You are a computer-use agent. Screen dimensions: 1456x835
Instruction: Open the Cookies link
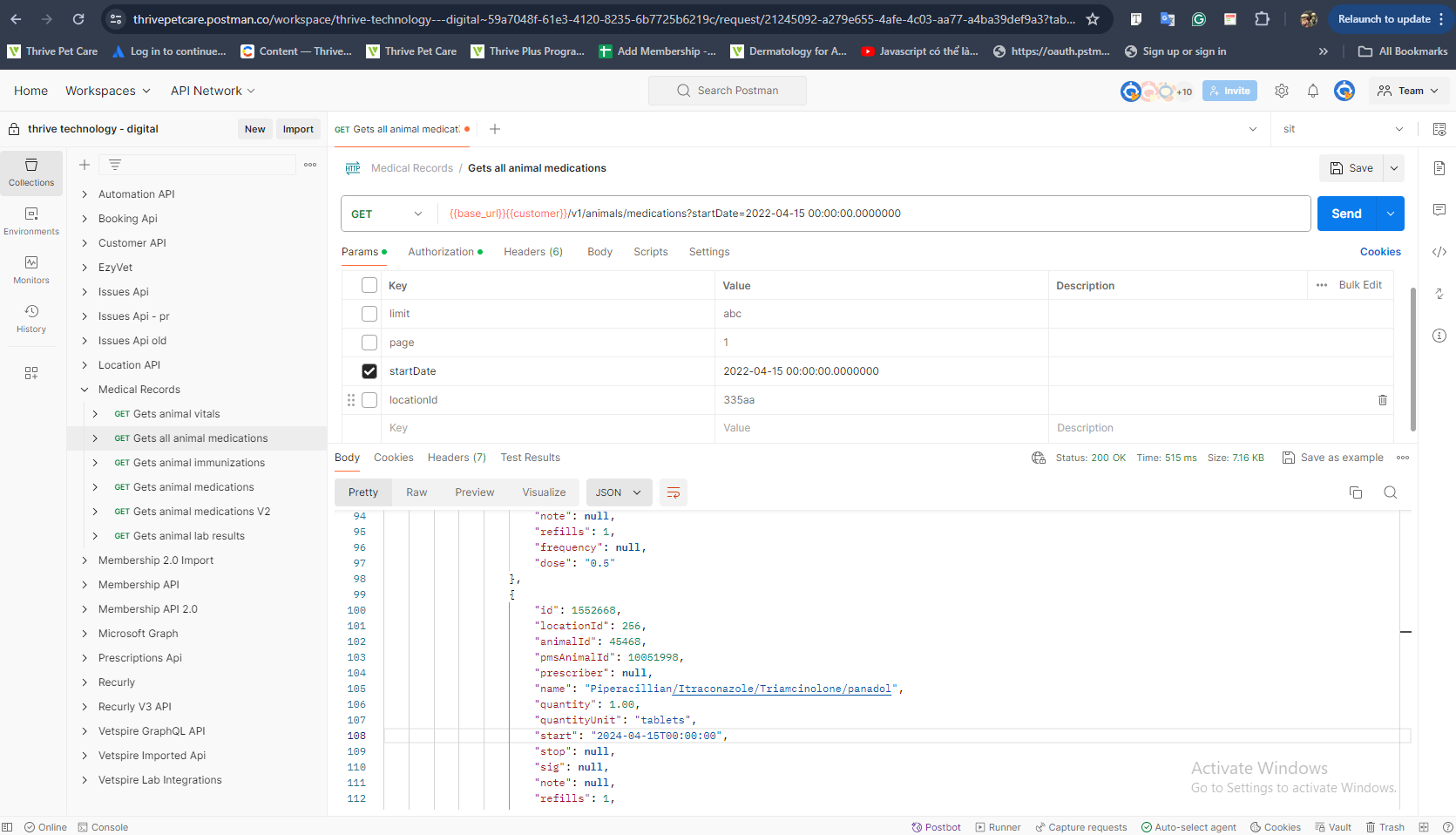(x=1380, y=252)
